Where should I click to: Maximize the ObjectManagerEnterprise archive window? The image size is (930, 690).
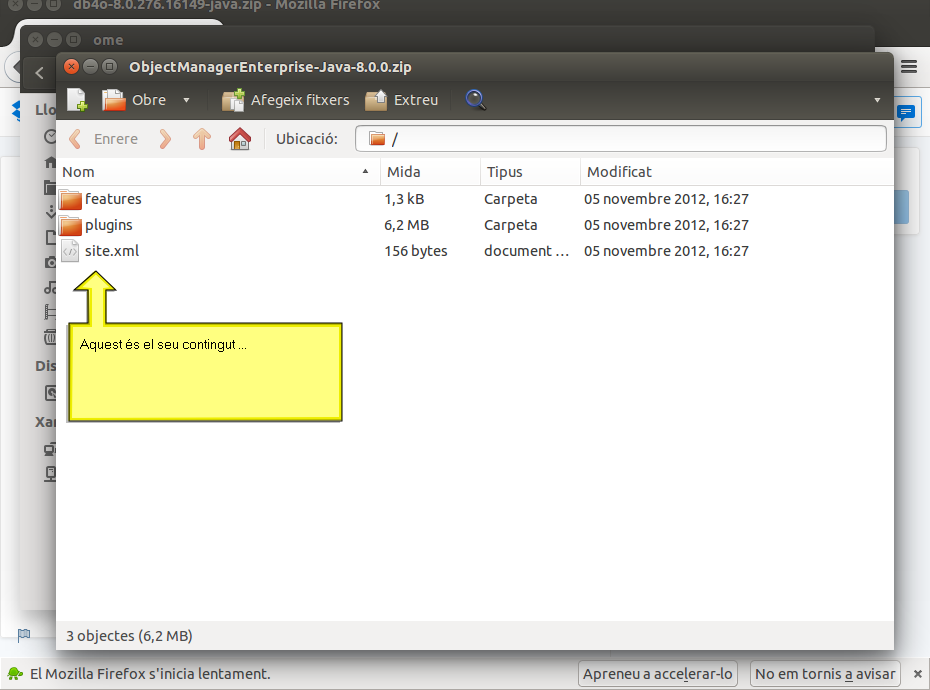coord(109,66)
